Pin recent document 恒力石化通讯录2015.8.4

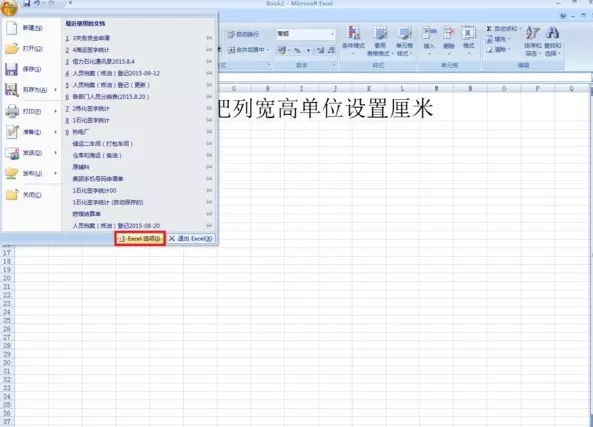(209, 61)
